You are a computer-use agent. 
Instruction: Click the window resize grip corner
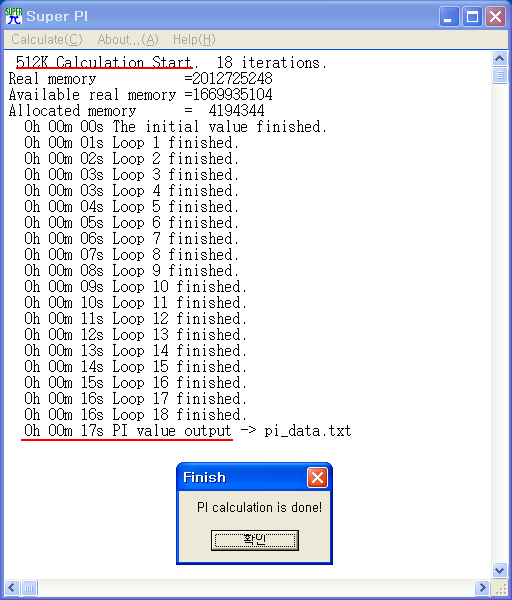pos(500,588)
